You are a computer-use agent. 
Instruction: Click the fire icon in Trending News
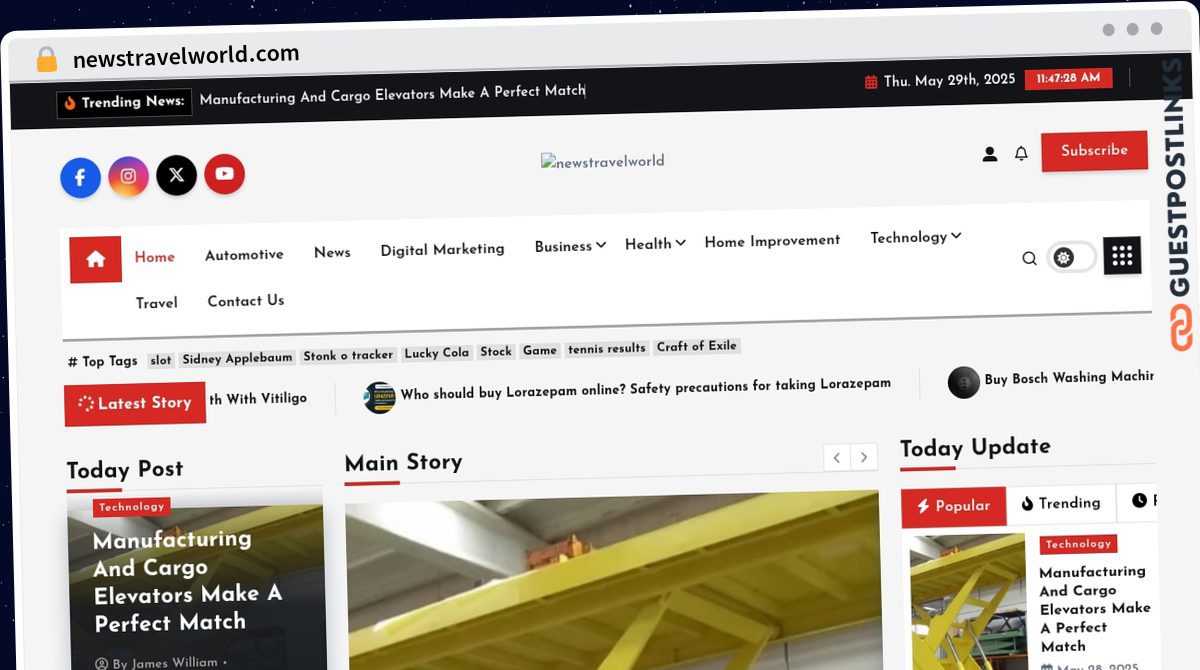click(70, 102)
